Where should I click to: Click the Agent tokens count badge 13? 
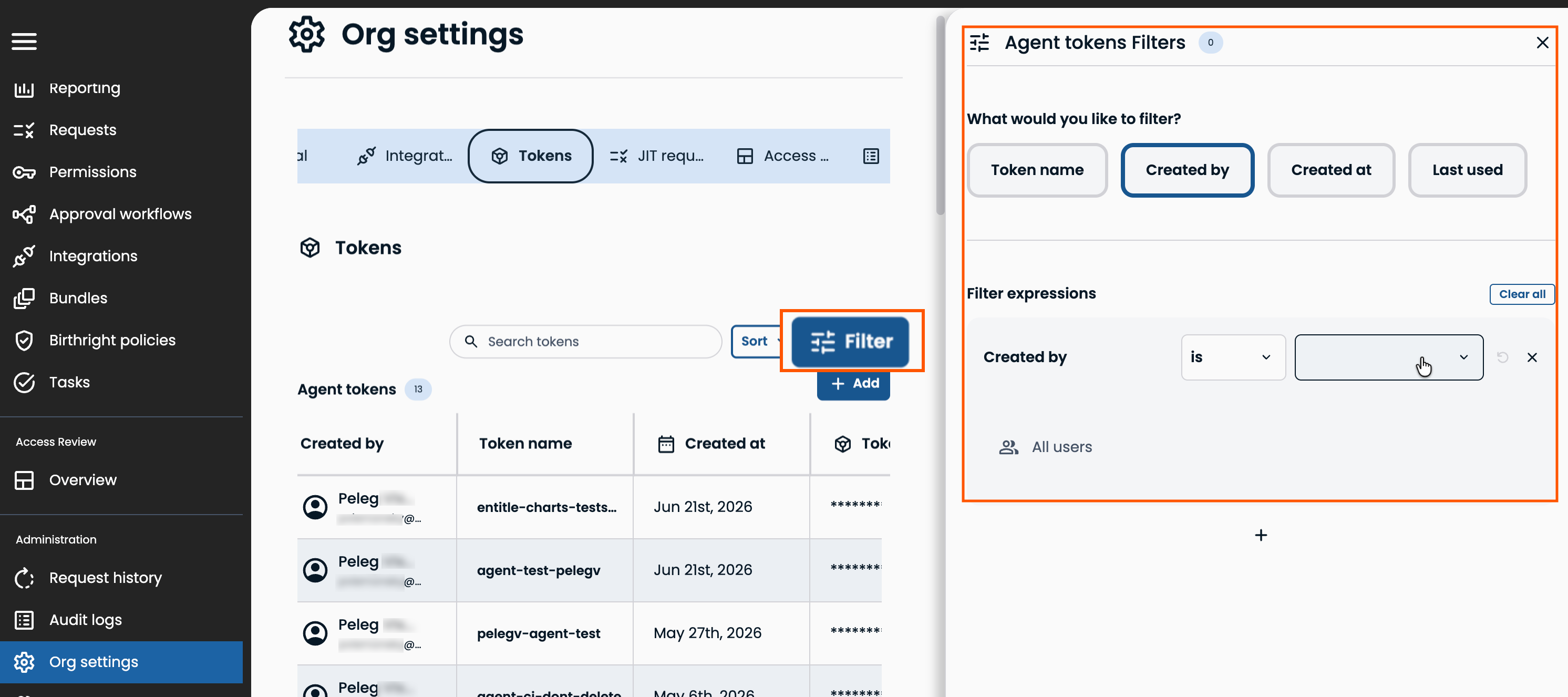[x=418, y=389]
